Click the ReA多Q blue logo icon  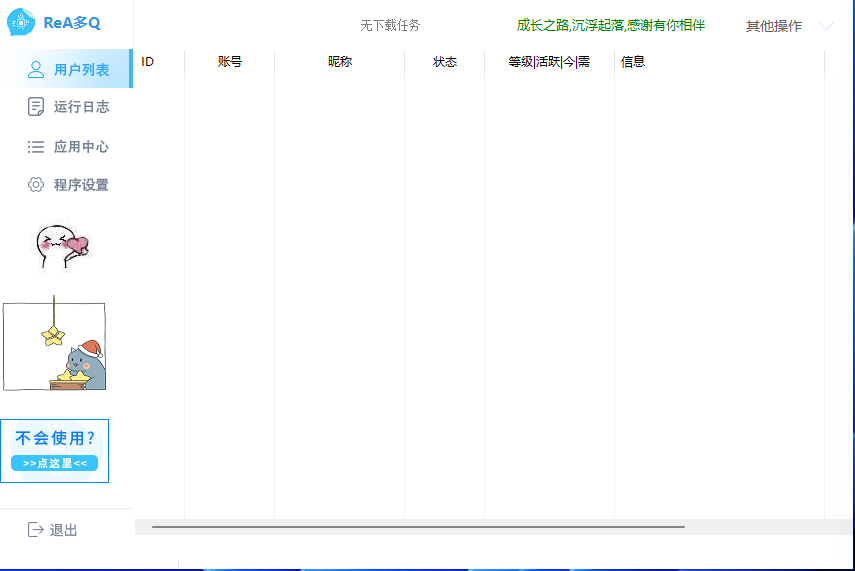tap(22, 23)
